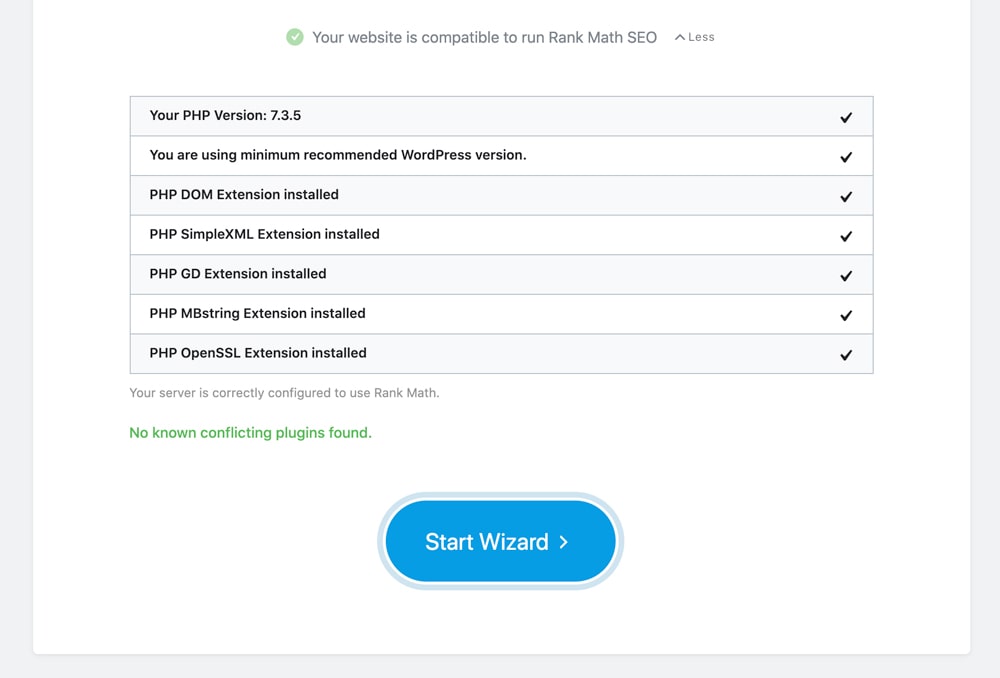Toggle the compatibility details visibility
1000x678 pixels.
693,36
